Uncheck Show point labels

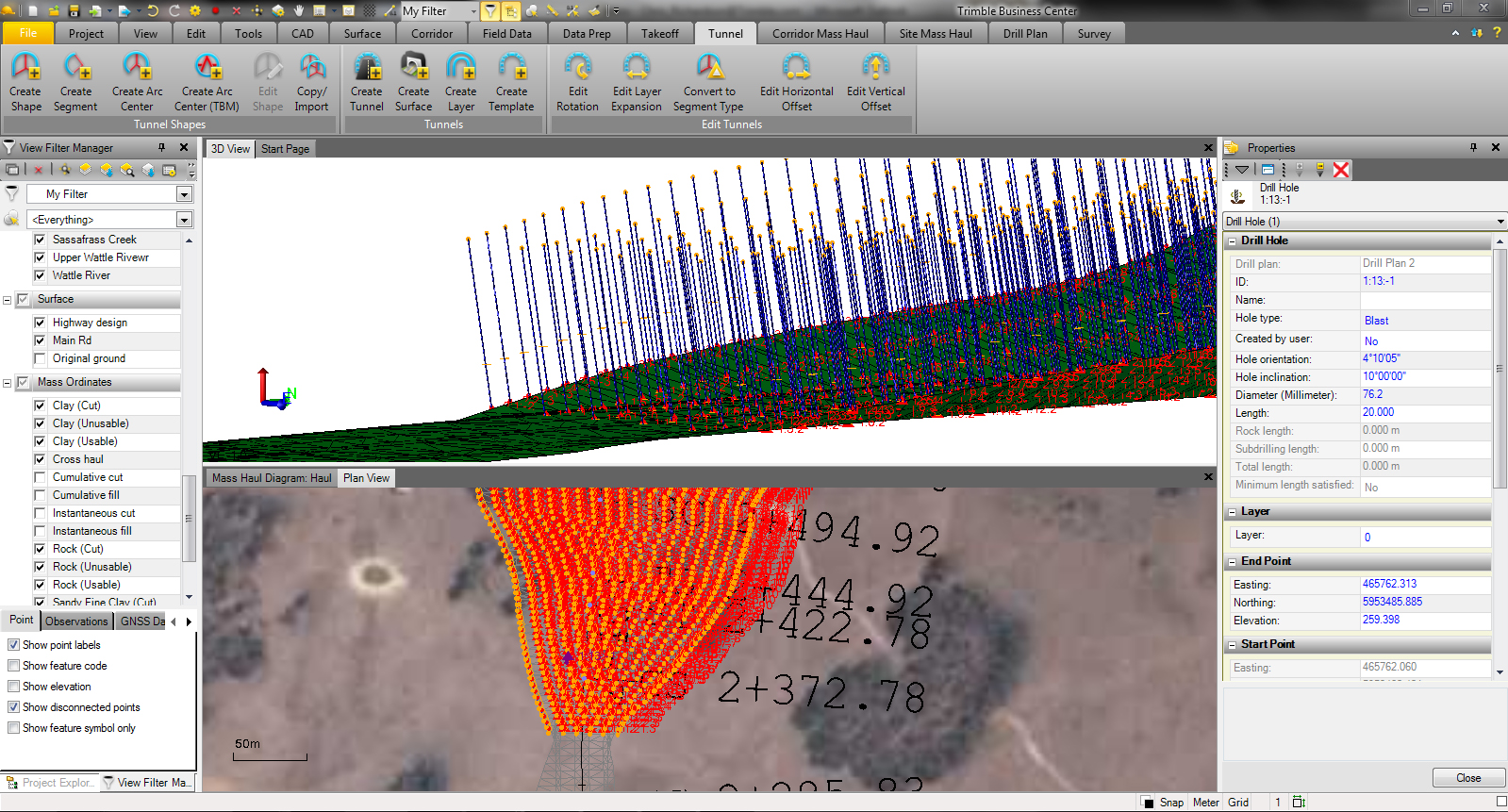(x=13, y=645)
